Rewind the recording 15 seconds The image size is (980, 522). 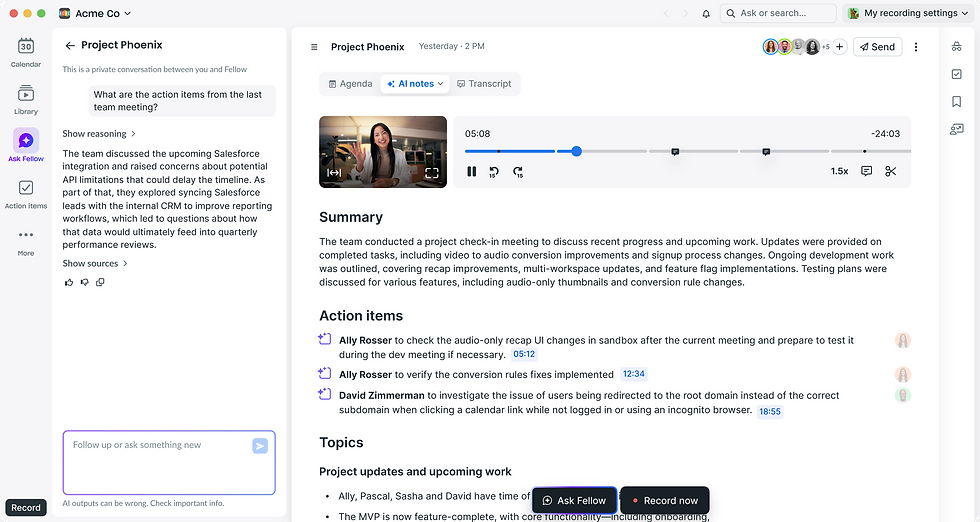[494, 172]
